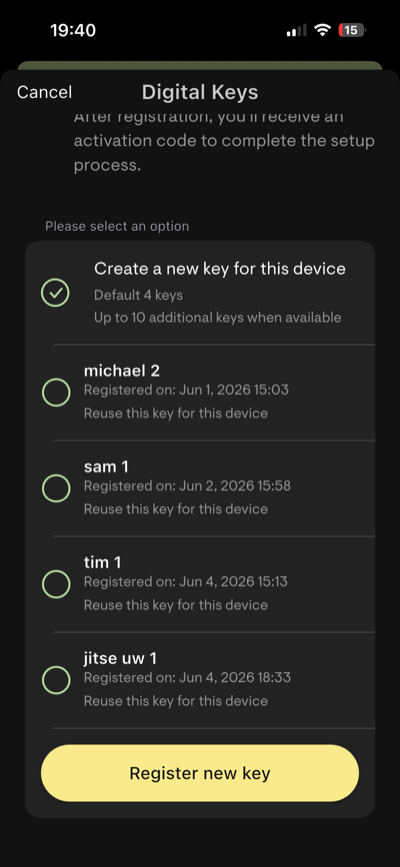The height and width of the screenshot is (867, 400).
Task: Select the sam 1 radio button
Action: [x=56, y=488]
